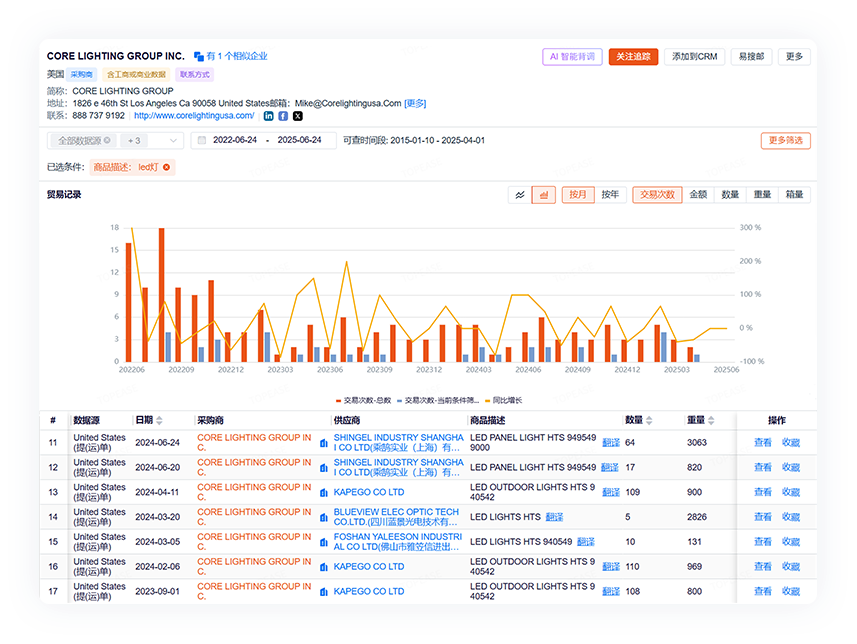
Task: Click chart icon beside BLUEVIEW ELEC OPTIC TECH
Action: (x=324, y=517)
